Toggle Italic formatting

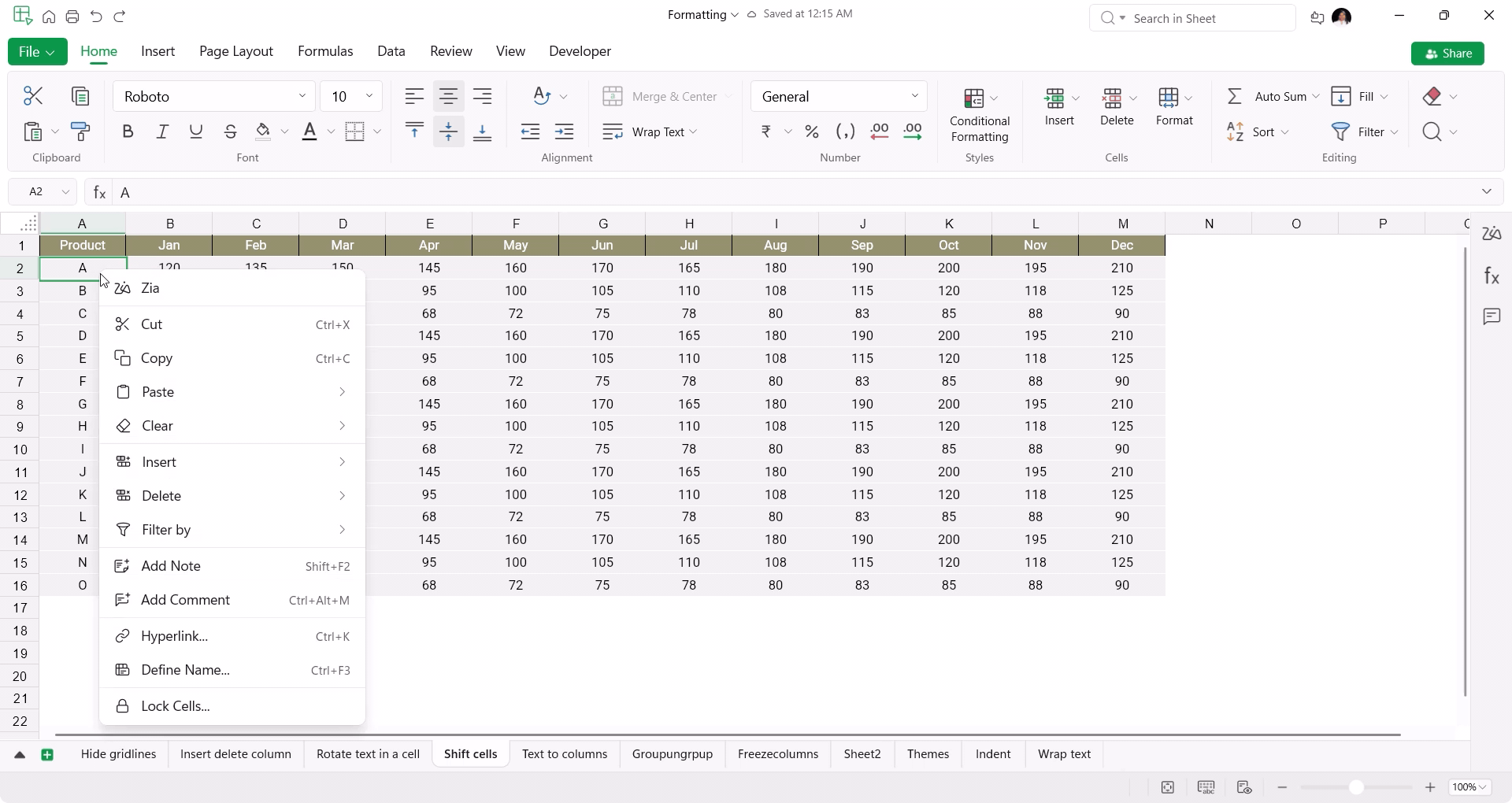pos(162,131)
